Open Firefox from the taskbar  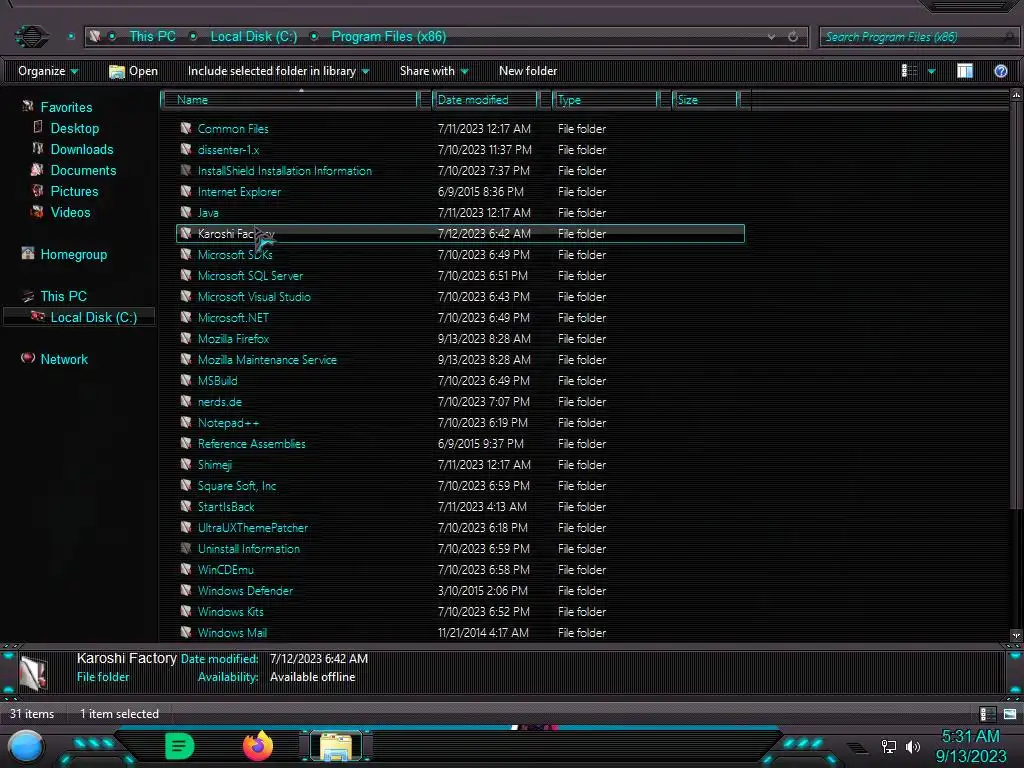click(258, 746)
